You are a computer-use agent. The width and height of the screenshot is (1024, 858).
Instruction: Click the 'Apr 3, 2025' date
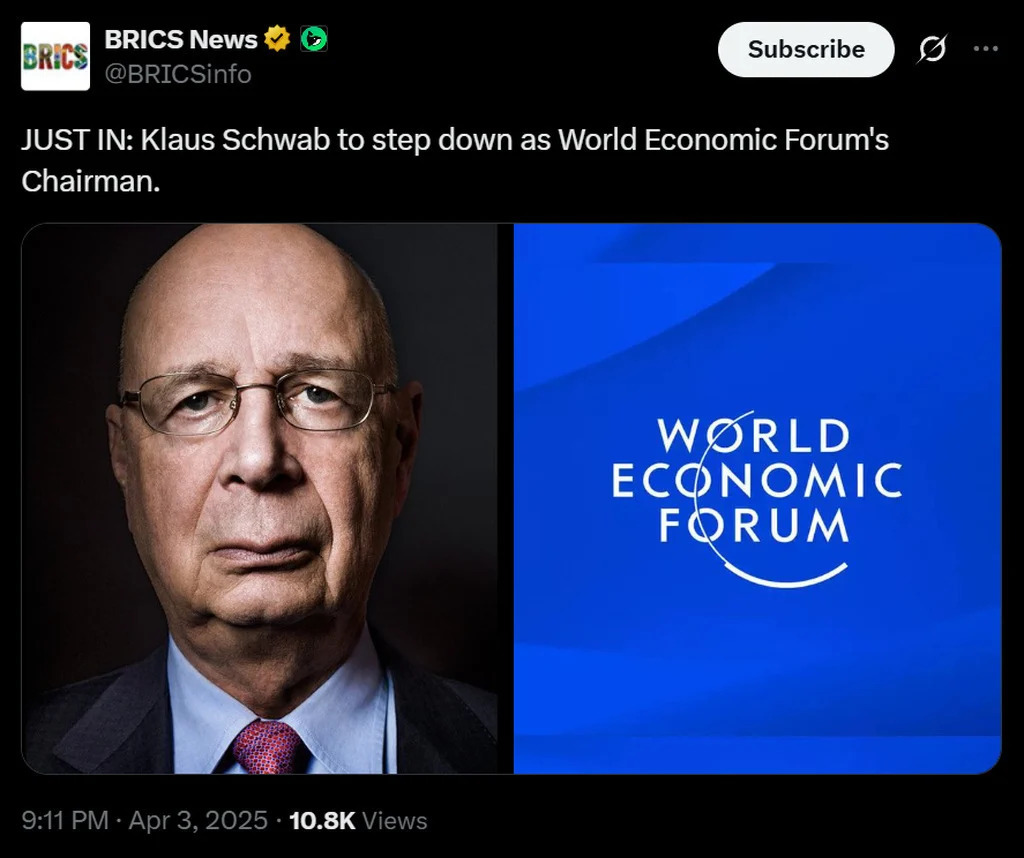196,821
